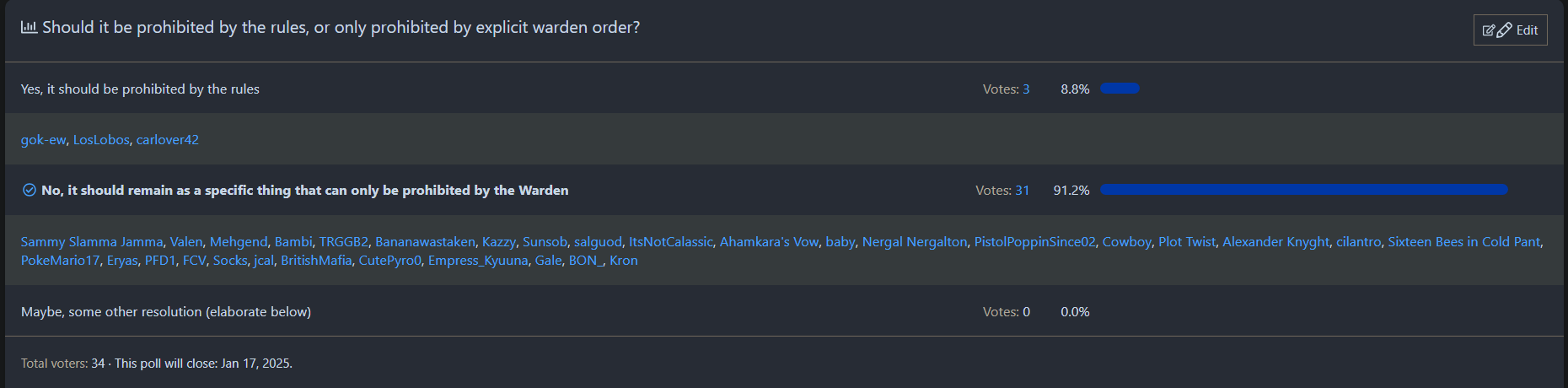1568x388 pixels.
Task: Click the Bananawastaken voter name
Action: 425,242
